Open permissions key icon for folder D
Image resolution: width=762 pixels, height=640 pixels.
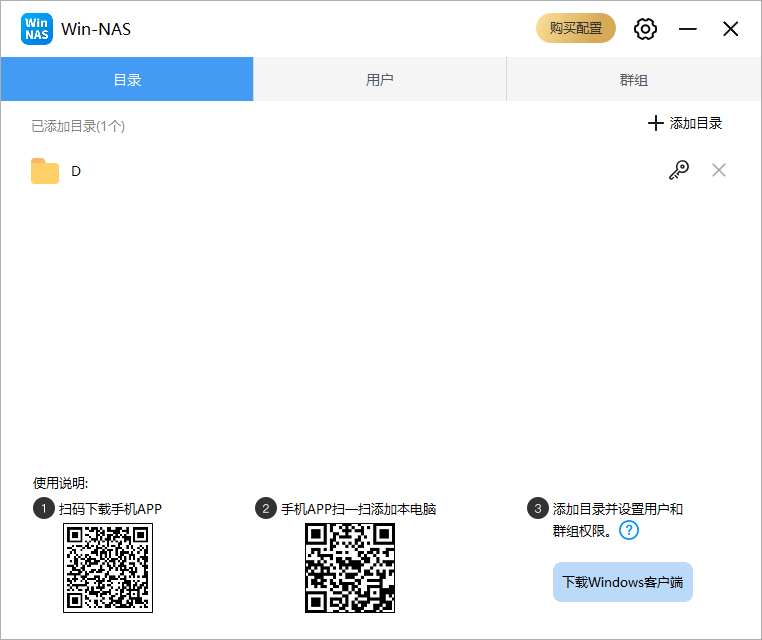679,171
